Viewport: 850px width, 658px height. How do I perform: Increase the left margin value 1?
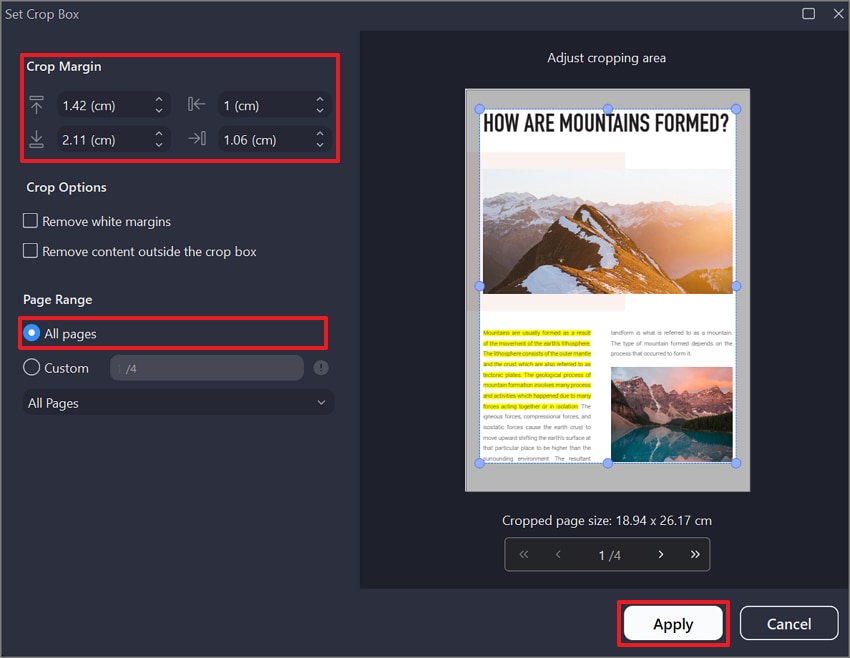coord(320,100)
